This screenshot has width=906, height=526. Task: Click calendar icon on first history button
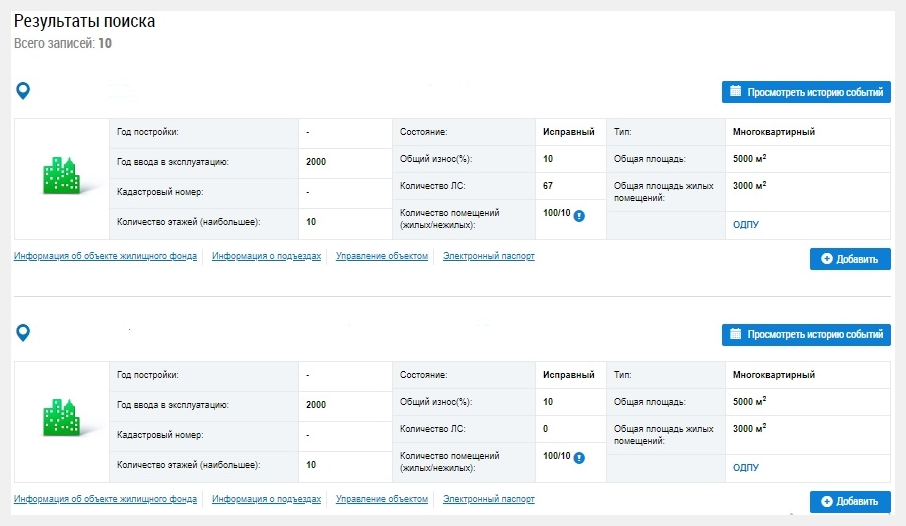(x=736, y=92)
